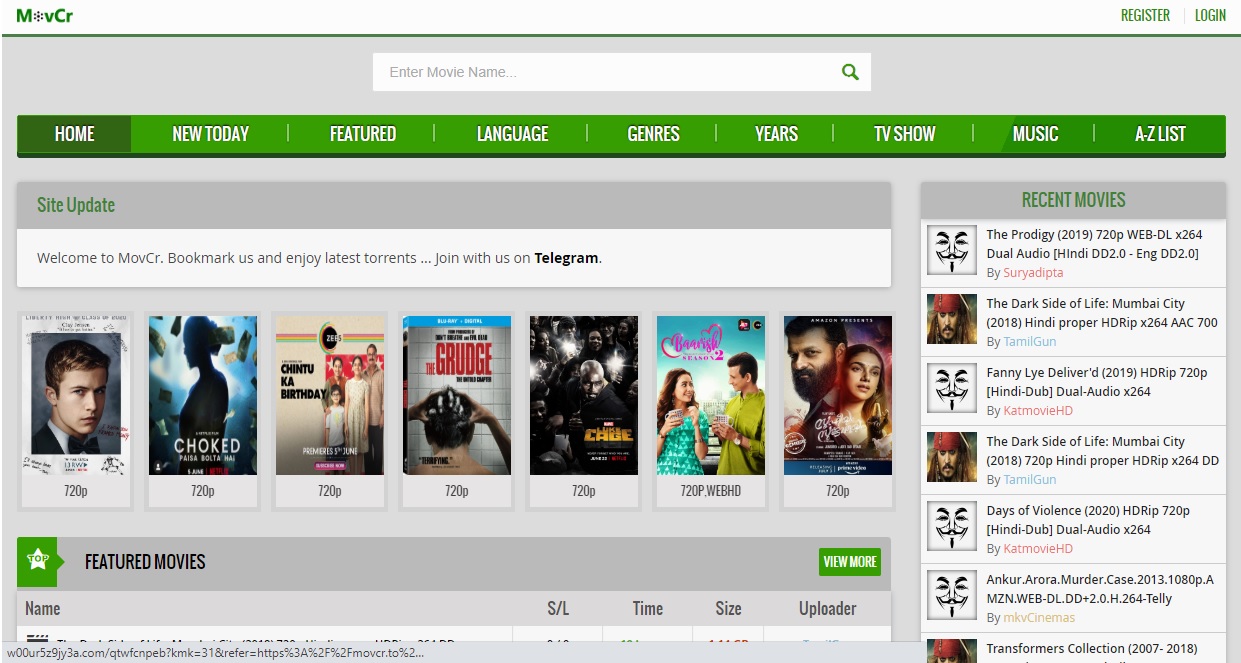
Task: Click the MovCr site logo
Action: 45,15
